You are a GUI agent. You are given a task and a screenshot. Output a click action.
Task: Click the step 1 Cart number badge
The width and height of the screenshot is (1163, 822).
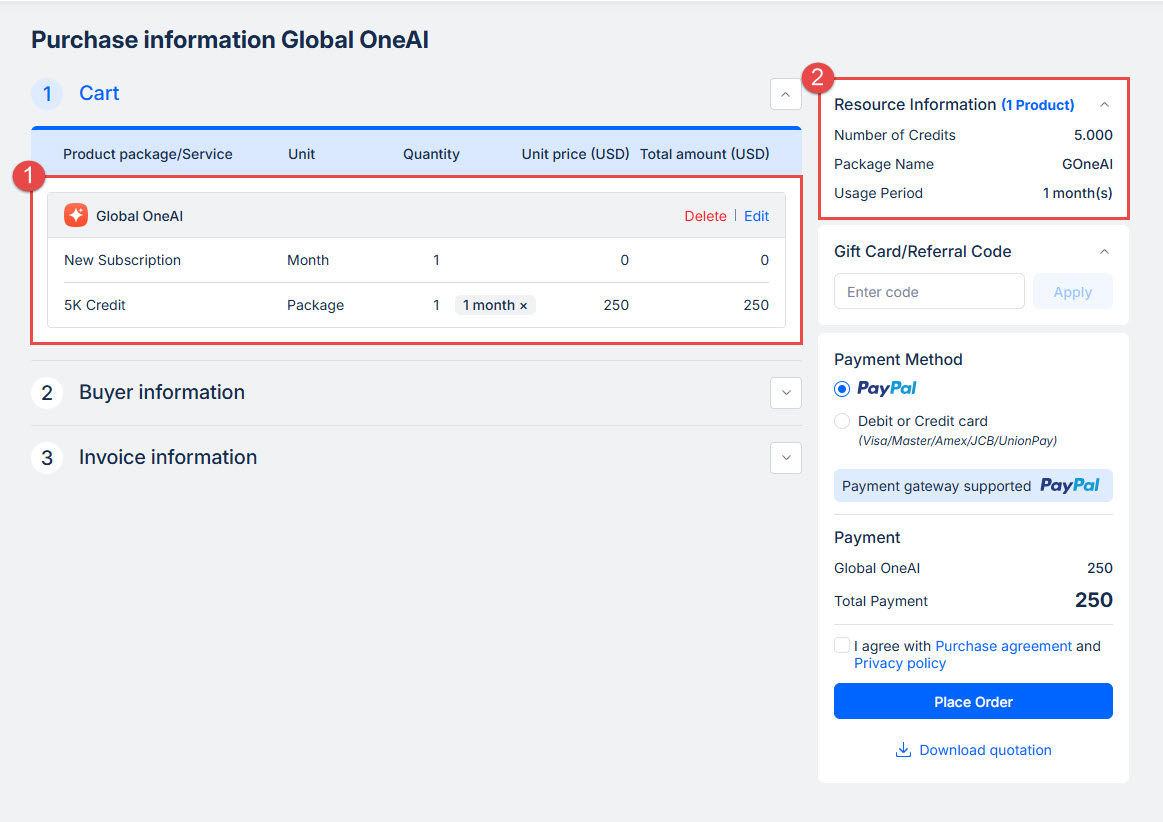47,94
